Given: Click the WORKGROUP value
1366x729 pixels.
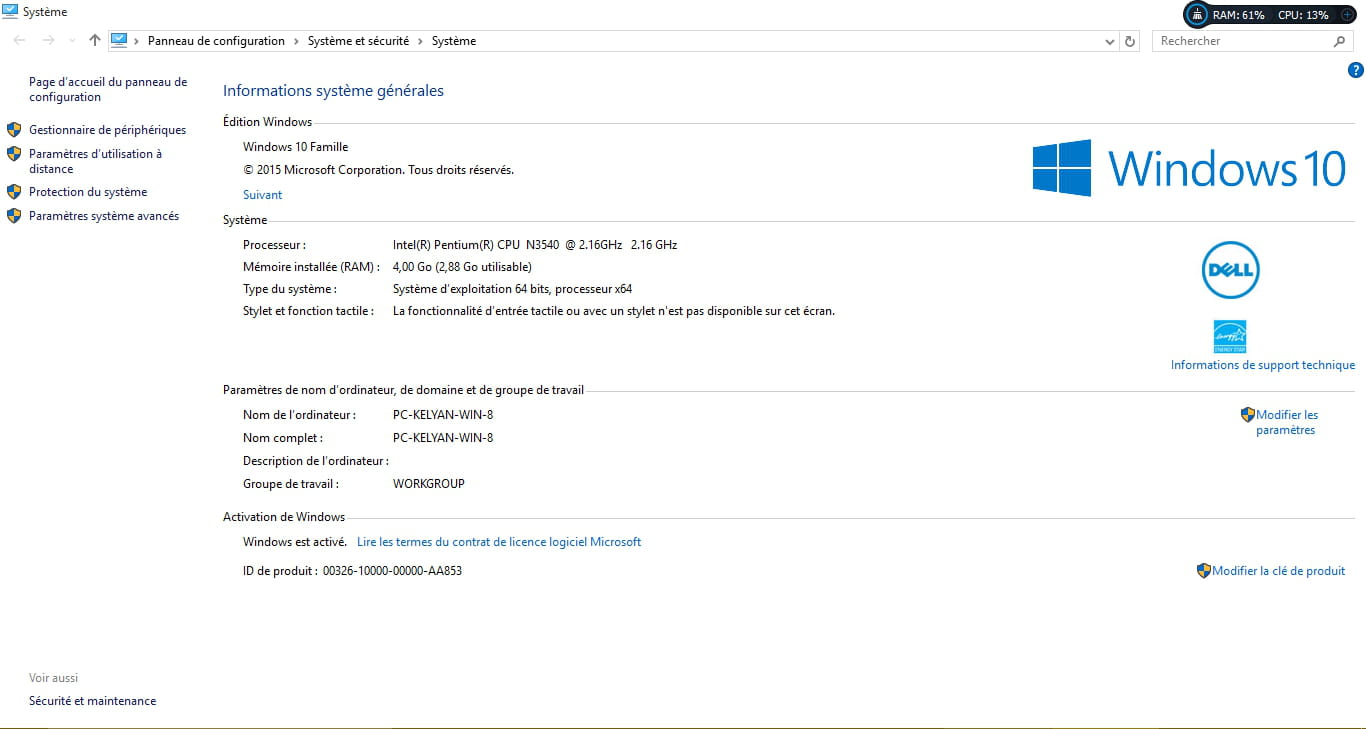Looking at the screenshot, I should click(429, 484).
